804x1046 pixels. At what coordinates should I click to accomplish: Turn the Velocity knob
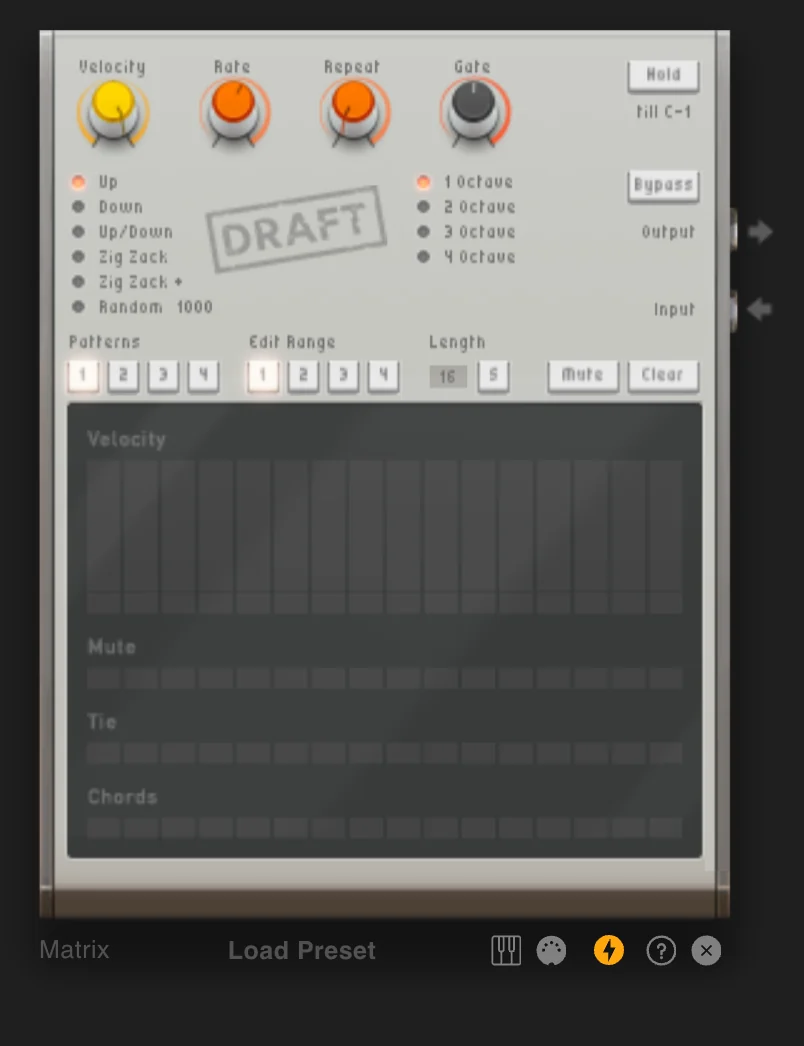[x=113, y=108]
